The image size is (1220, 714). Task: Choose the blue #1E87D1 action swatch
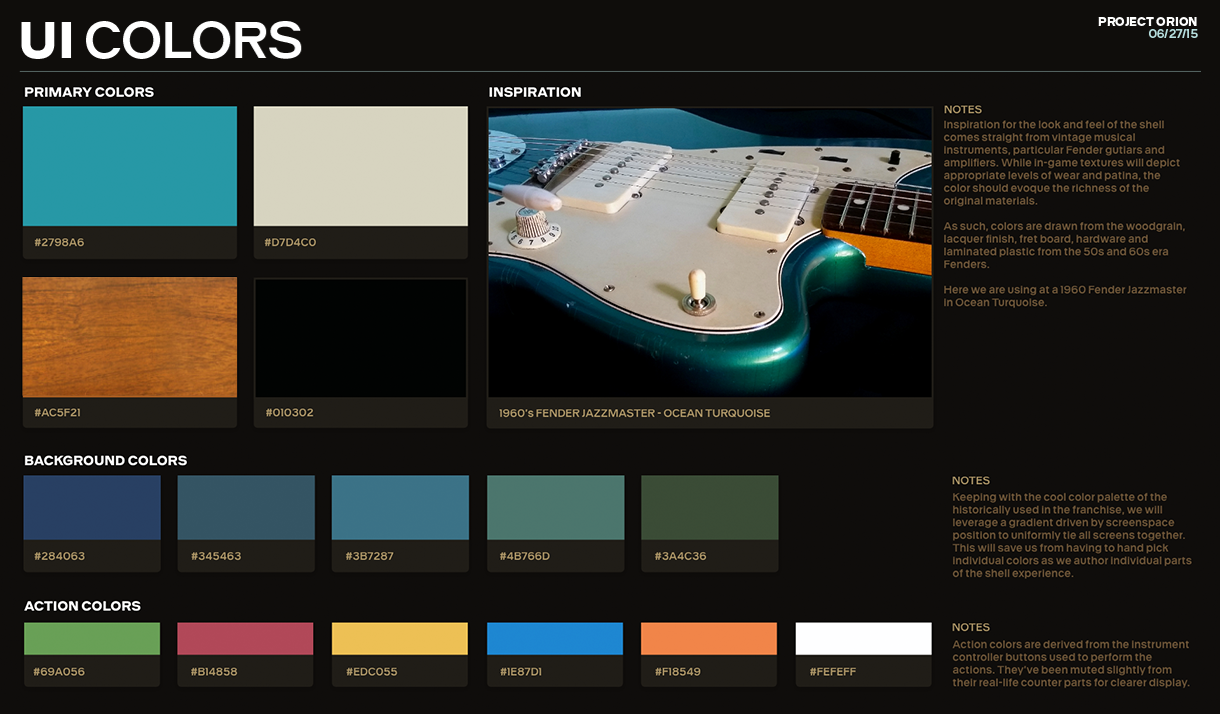(x=555, y=639)
